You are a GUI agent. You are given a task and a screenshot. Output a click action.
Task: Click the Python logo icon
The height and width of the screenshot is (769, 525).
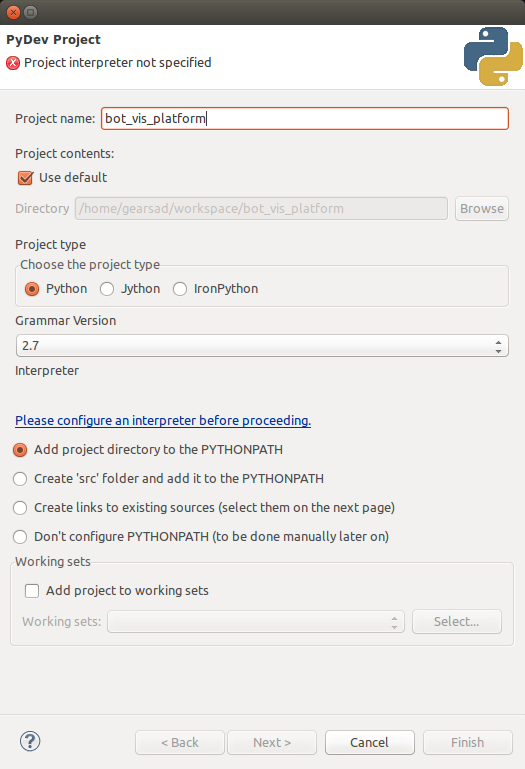[493, 56]
